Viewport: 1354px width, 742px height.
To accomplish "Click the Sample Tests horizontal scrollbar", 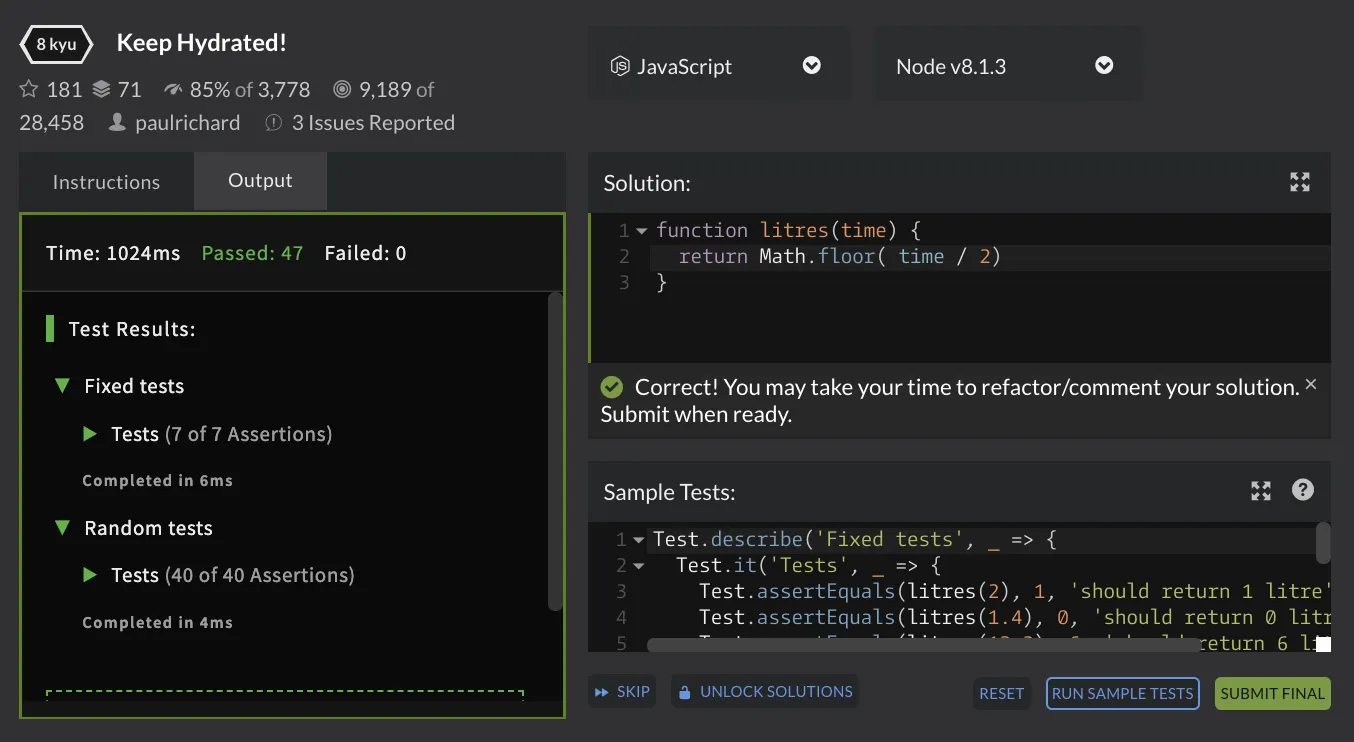I will (x=922, y=645).
